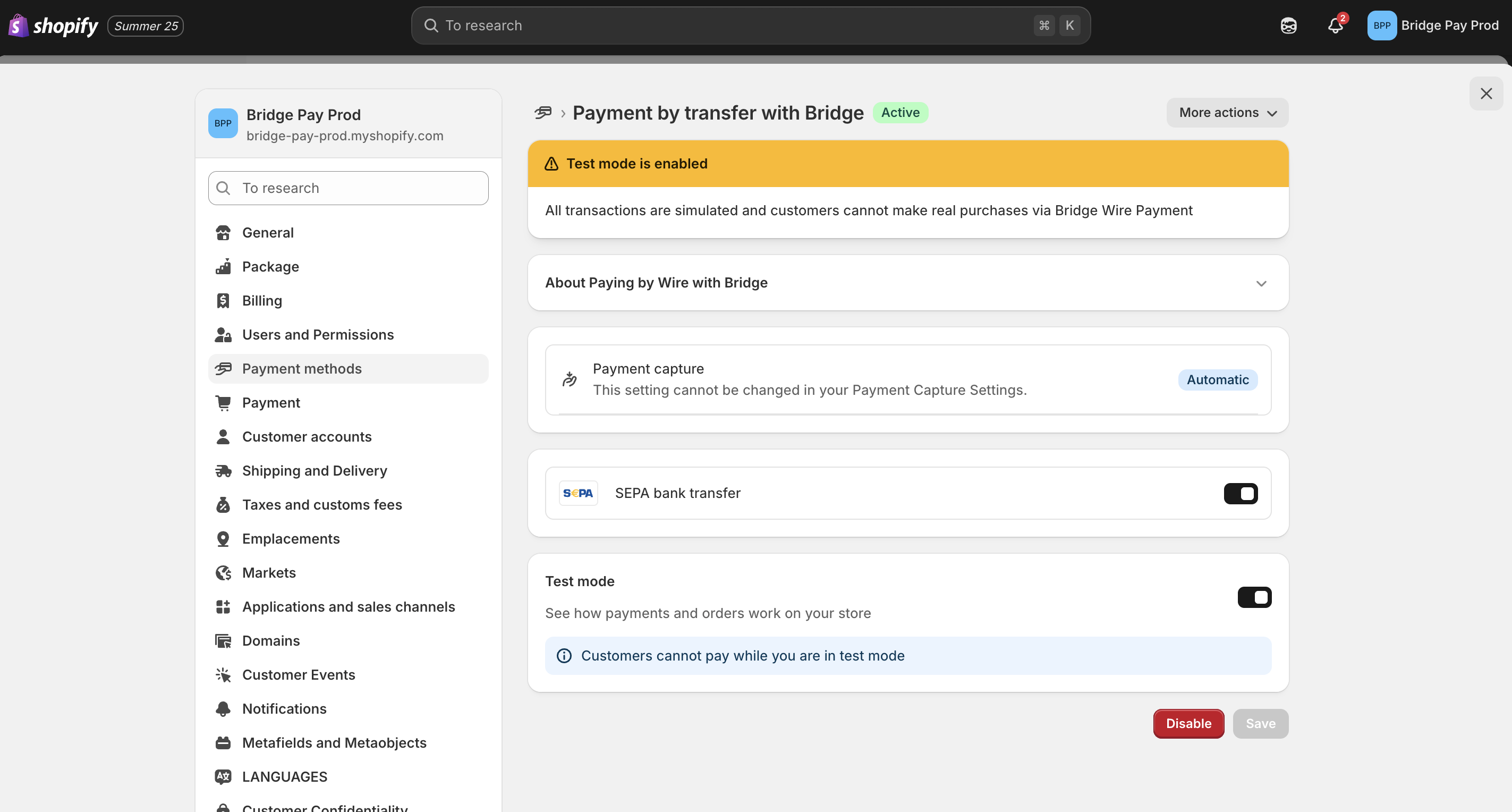Click the SEPA logo thumbnail
Screen dimensions: 1512x812
pos(578,494)
